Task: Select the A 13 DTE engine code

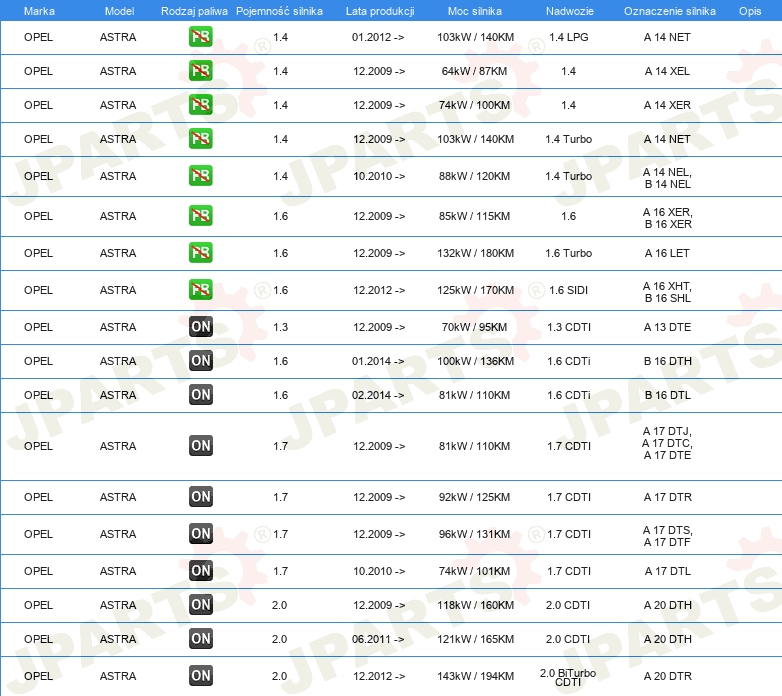Action: click(667, 327)
